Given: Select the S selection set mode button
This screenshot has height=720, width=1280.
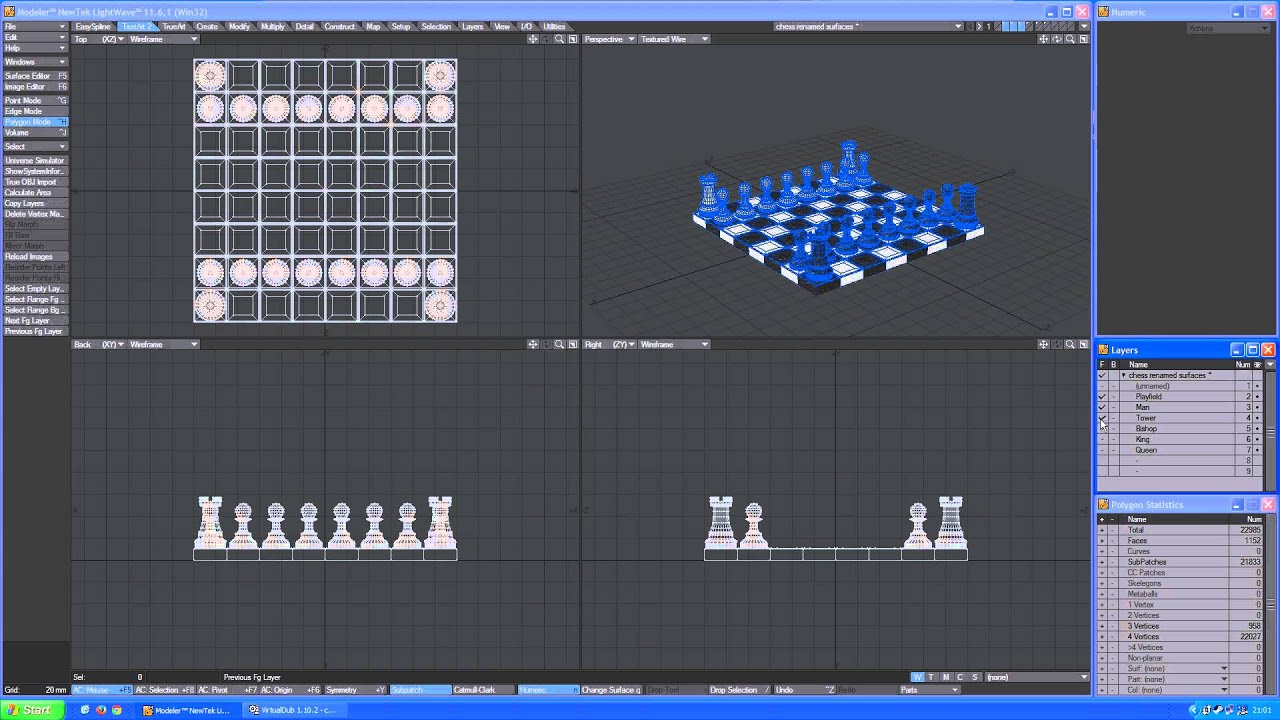Looking at the screenshot, I should tap(974, 677).
